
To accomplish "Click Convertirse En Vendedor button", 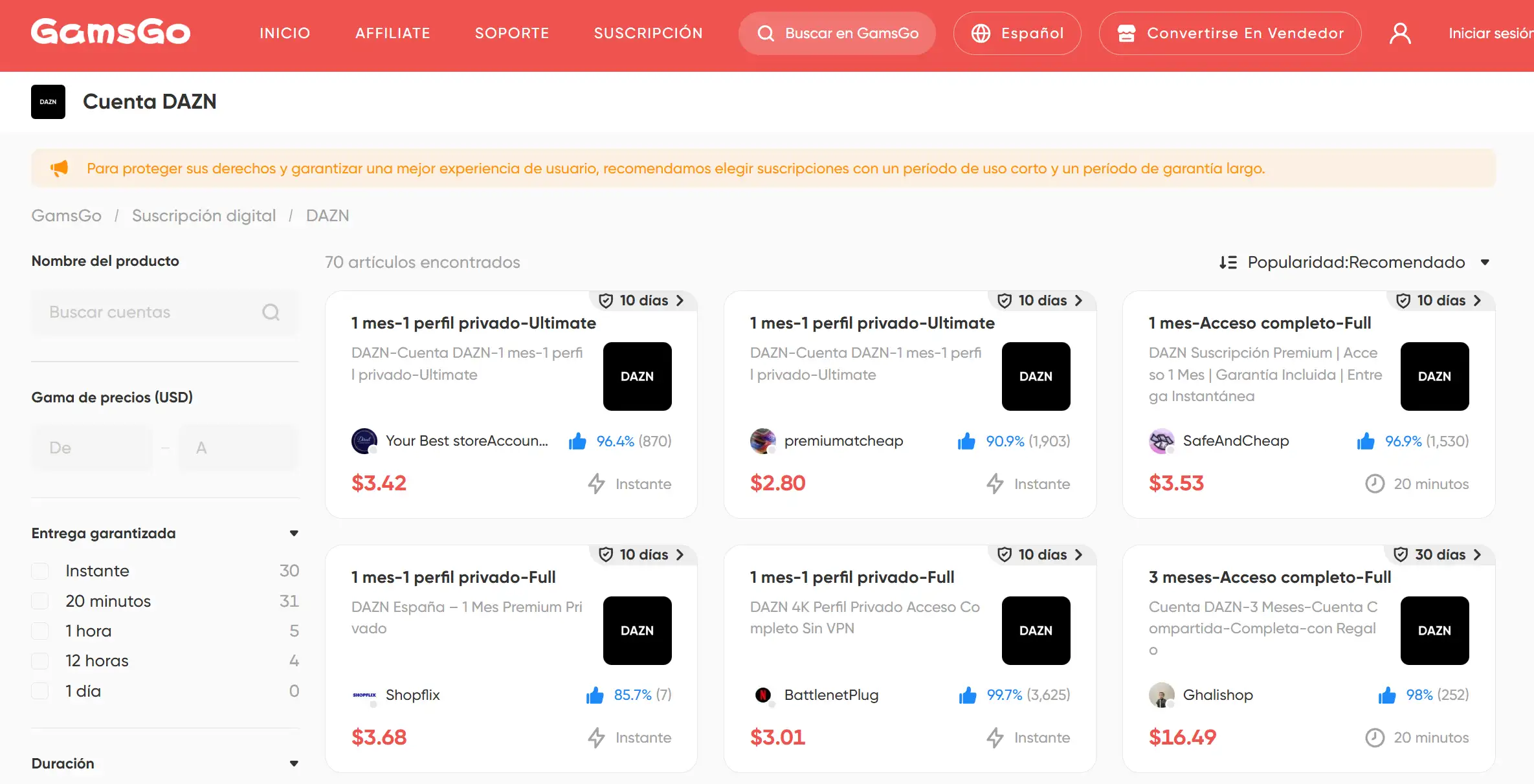I will pos(1230,33).
